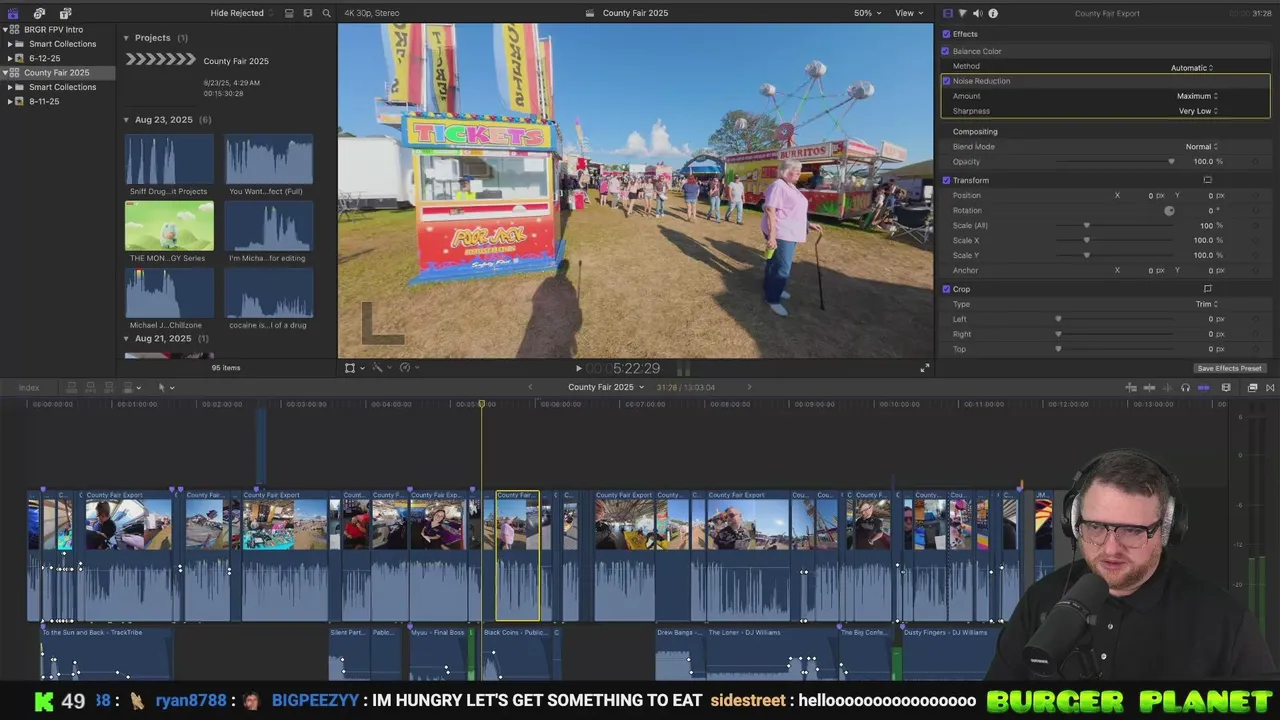
Task: Open Balance Color Method Automatic dropdown
Action: 1192,68
